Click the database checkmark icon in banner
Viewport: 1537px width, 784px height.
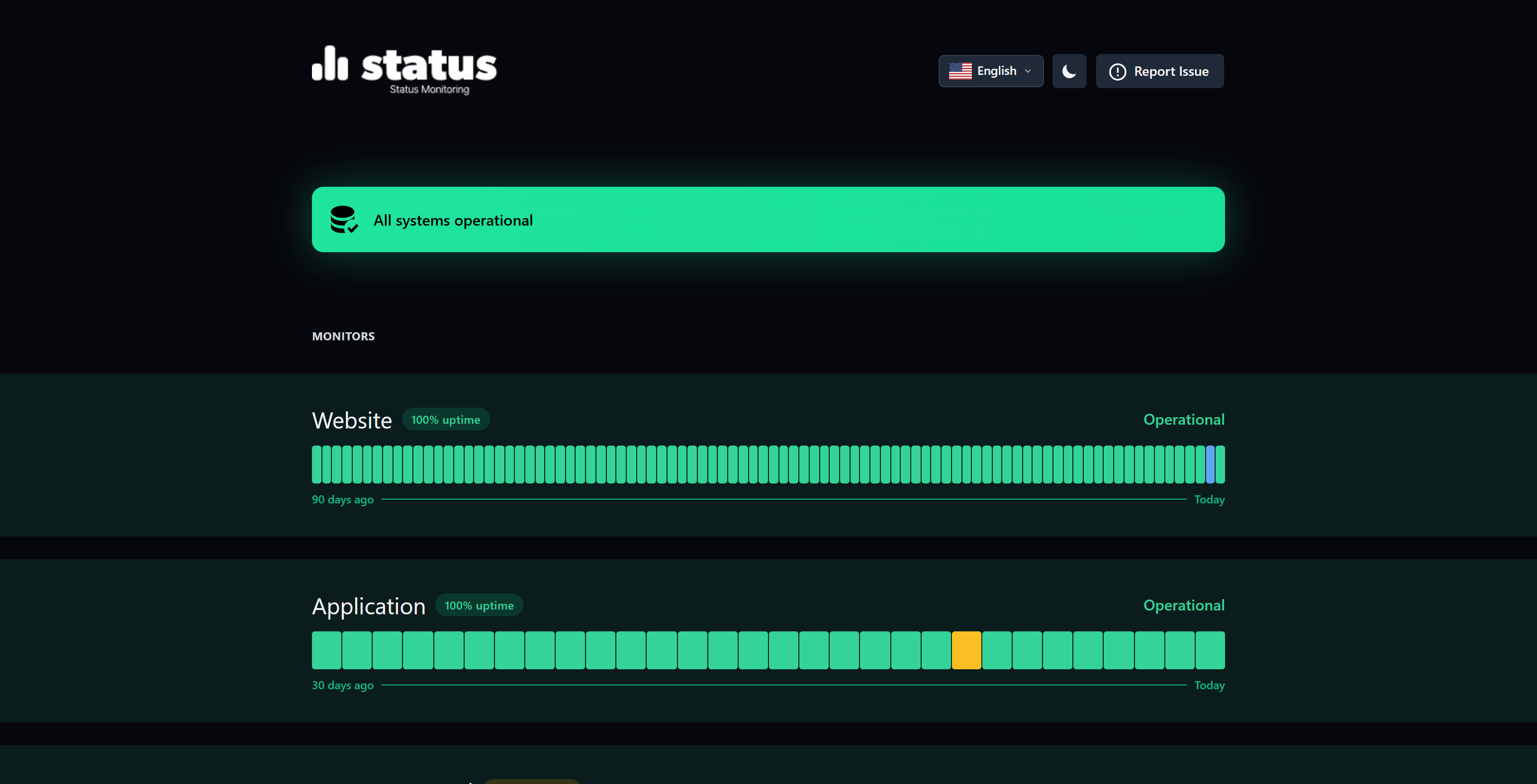(x=344, y=219)
